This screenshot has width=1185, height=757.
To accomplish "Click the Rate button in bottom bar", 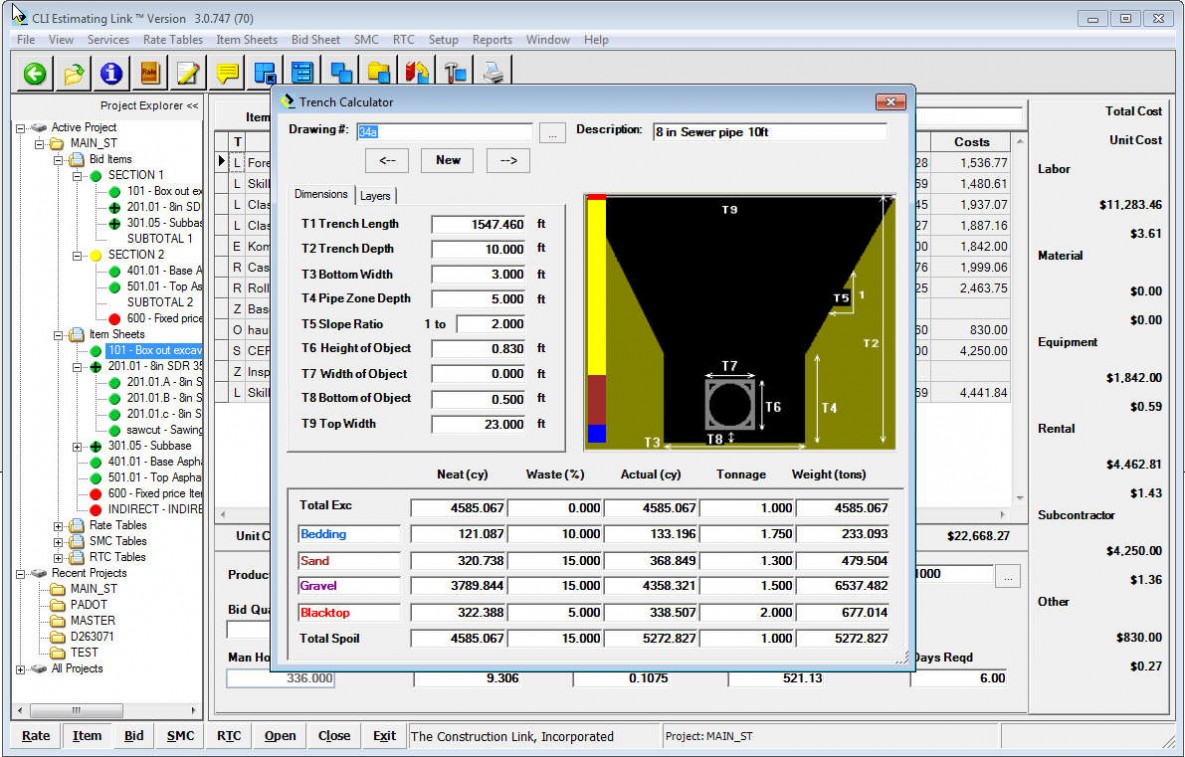I will point(36,736).
